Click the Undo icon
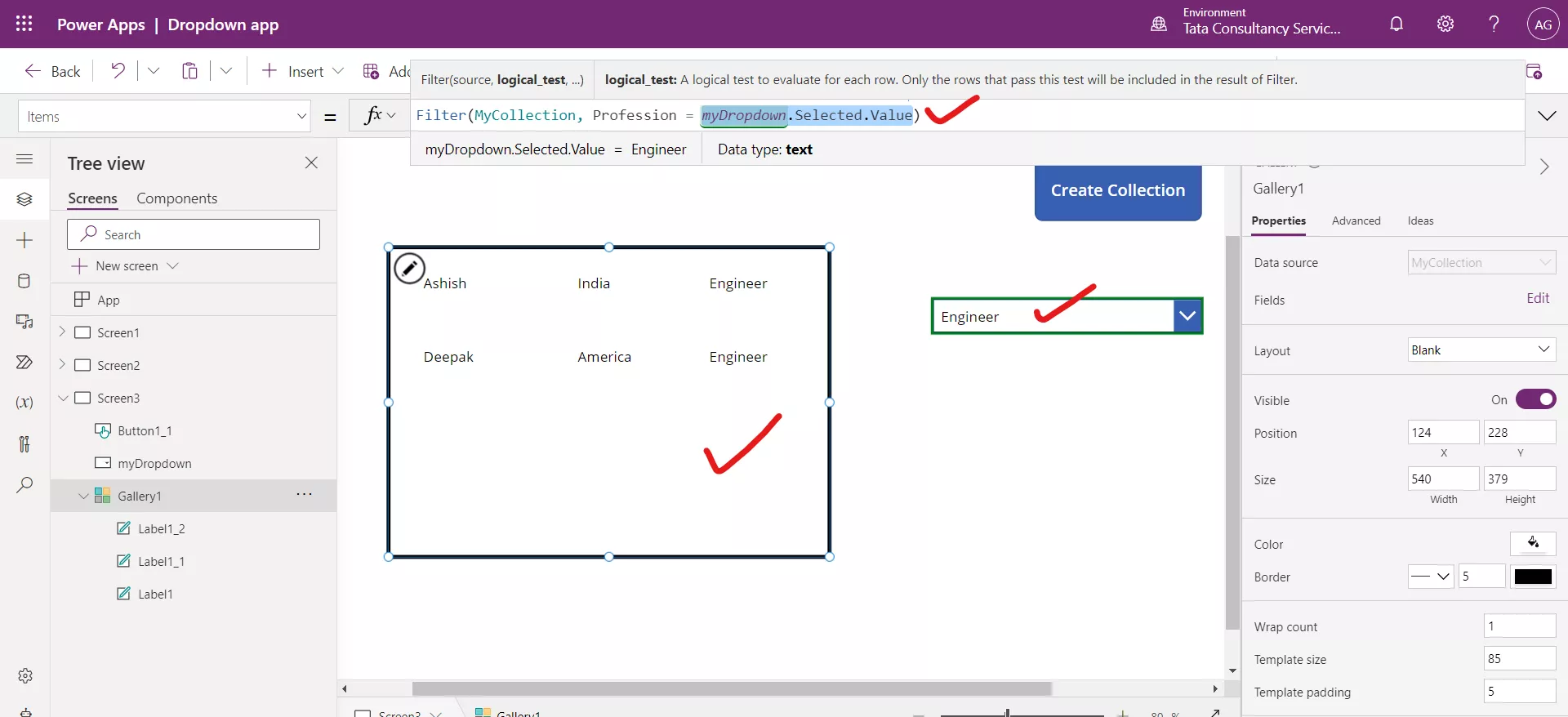1568x717 pixels. [118, 71]
